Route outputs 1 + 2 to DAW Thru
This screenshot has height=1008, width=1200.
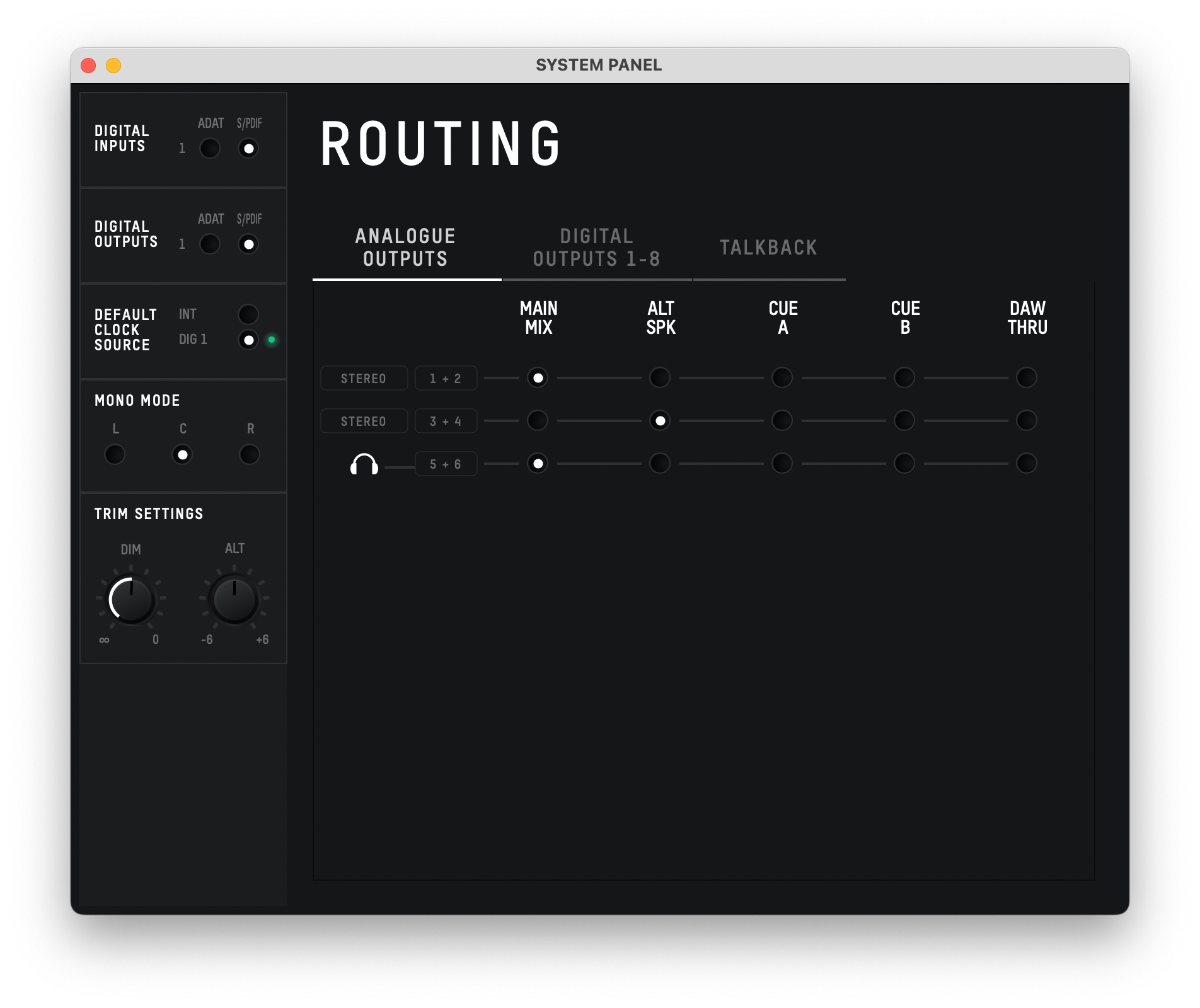pos(1027,378)
